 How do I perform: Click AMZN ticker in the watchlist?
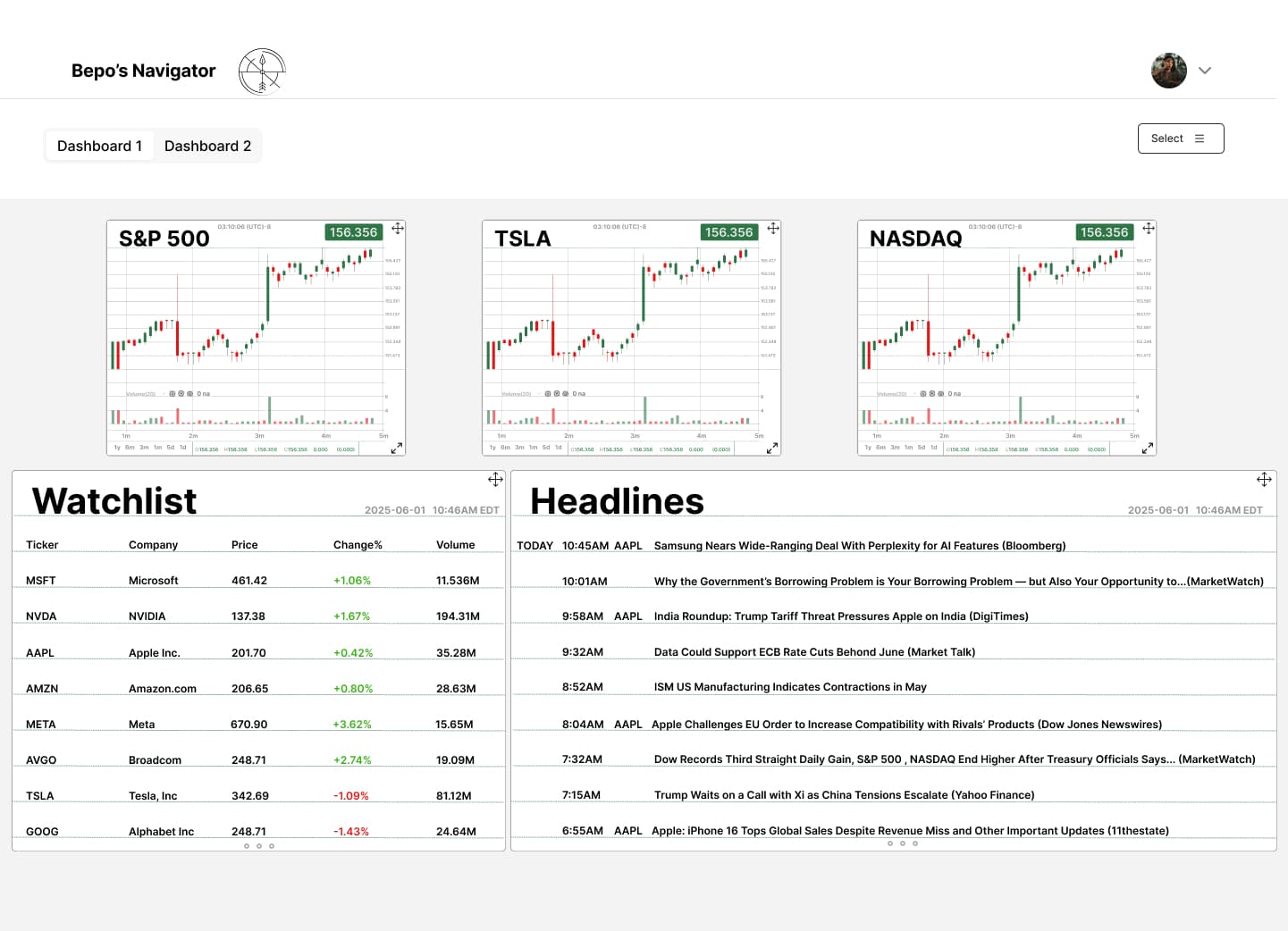(x=42, y=689)
